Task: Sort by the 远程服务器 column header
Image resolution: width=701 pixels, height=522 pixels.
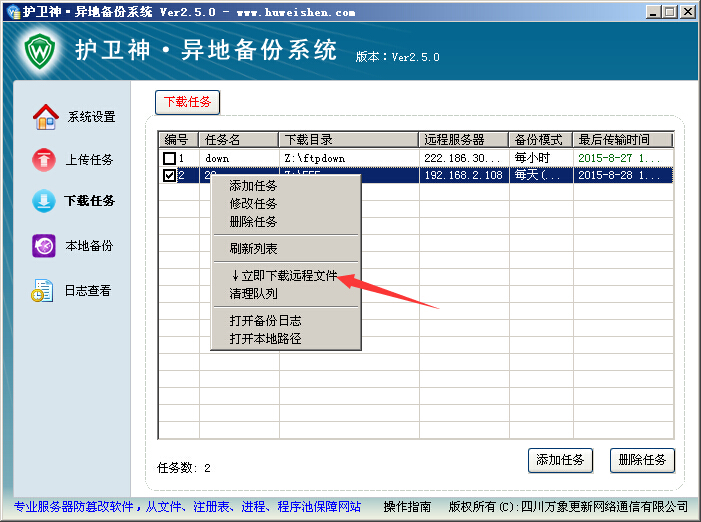Action: 464,139
